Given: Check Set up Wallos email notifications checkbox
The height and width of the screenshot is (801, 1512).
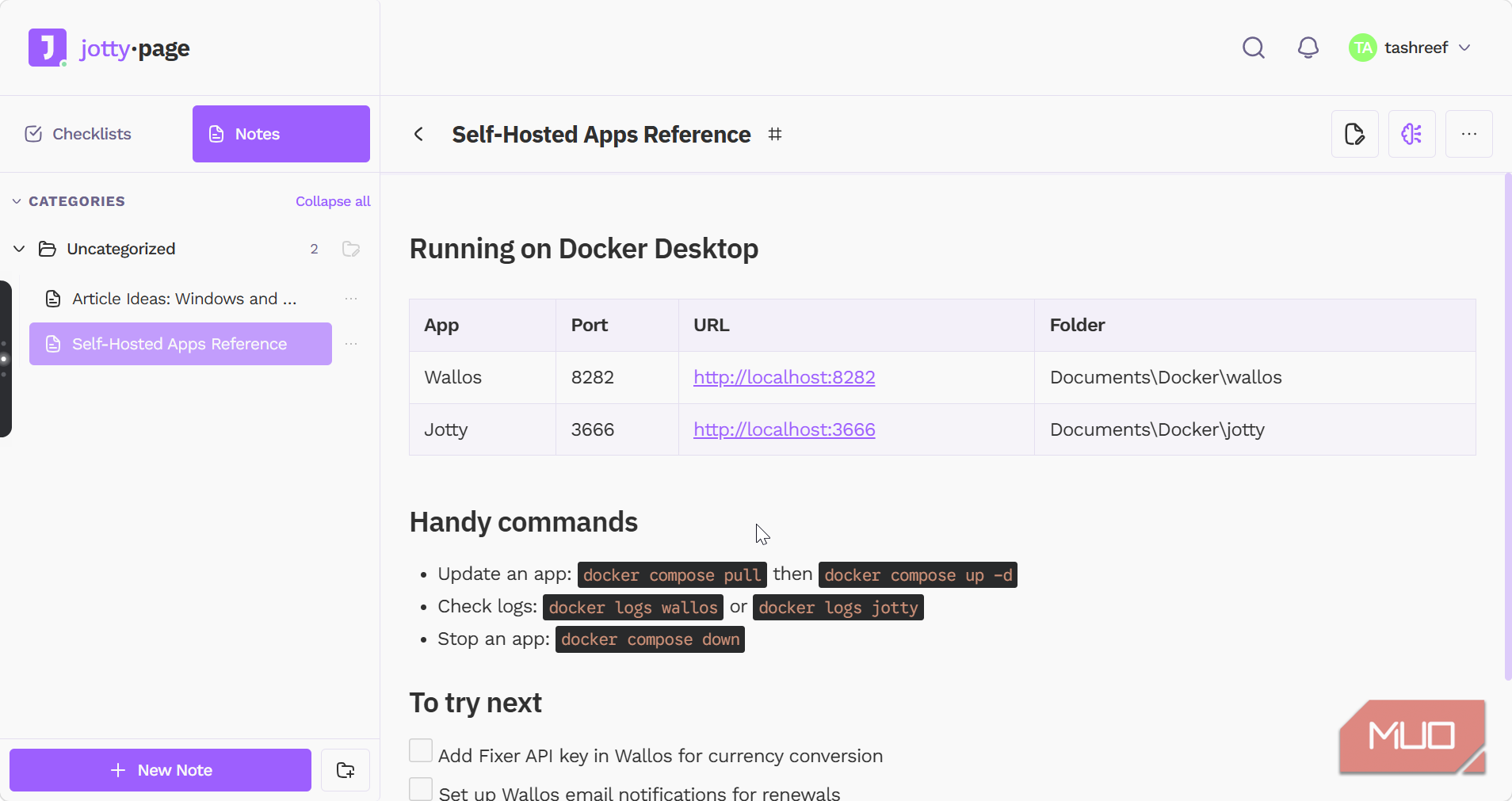Looking at the screenshot, I should 421,789.
